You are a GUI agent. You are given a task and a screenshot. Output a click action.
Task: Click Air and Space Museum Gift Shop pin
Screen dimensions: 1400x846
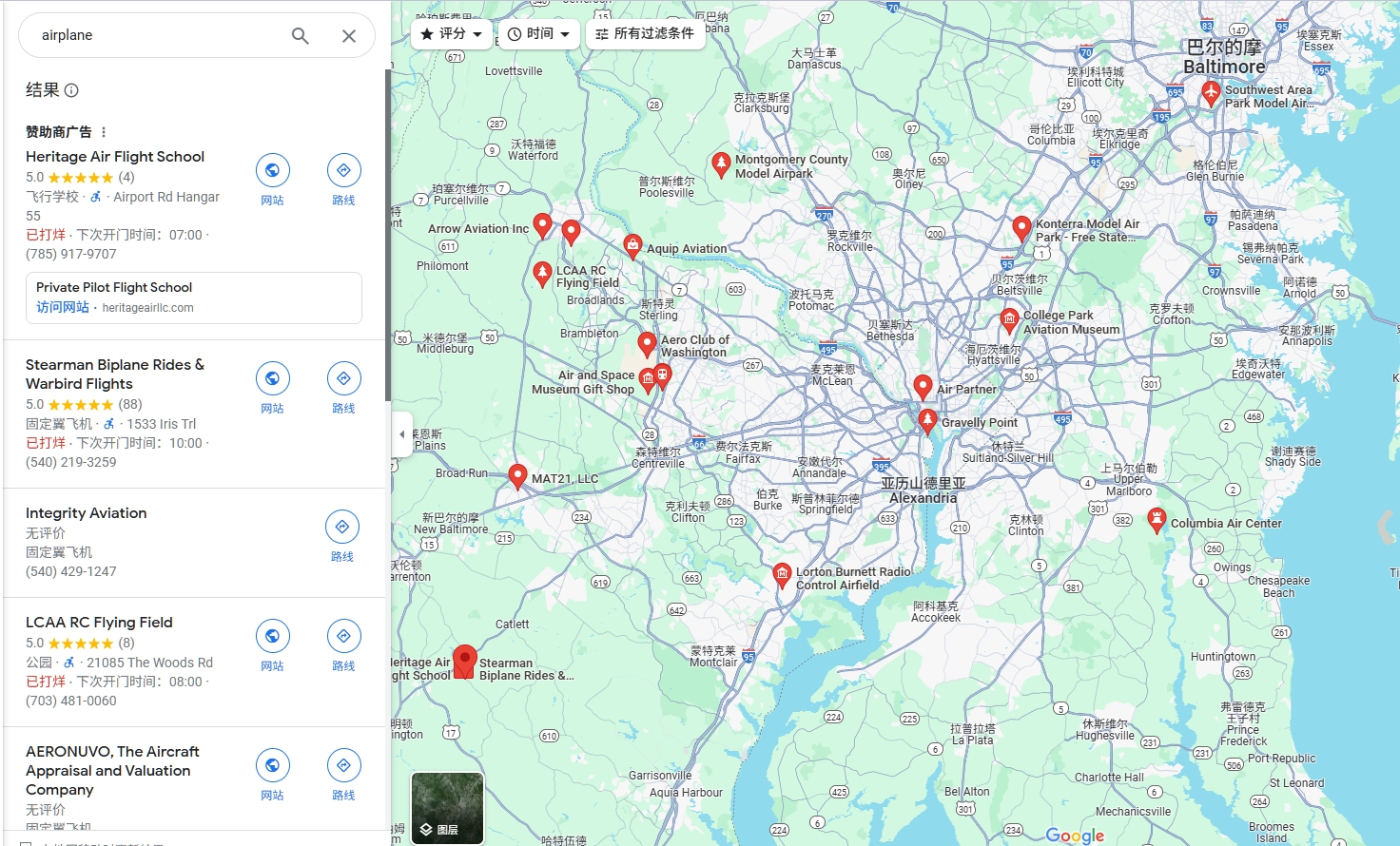click(x=648, y=381)
